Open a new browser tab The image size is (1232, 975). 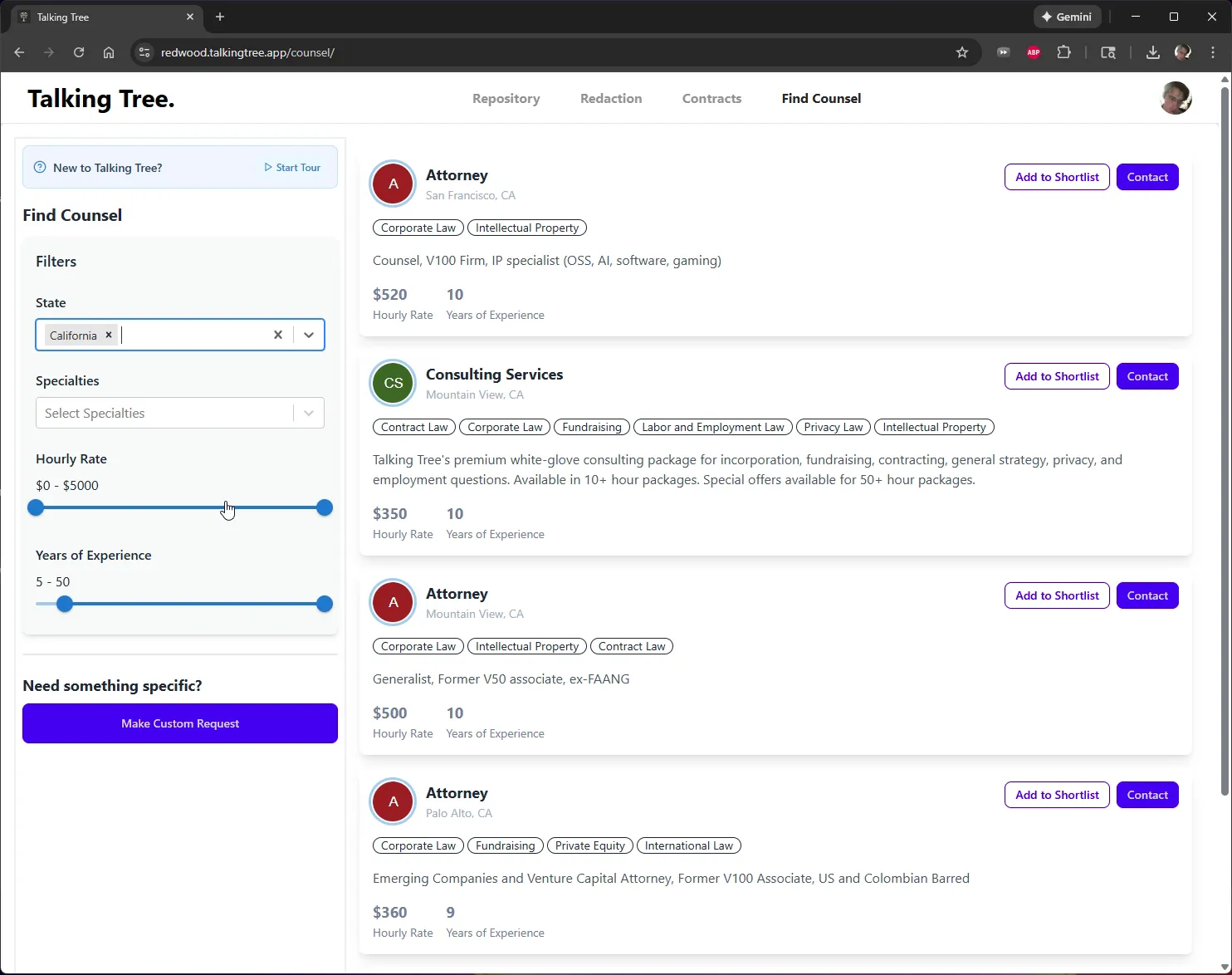[x=220, y=17]
